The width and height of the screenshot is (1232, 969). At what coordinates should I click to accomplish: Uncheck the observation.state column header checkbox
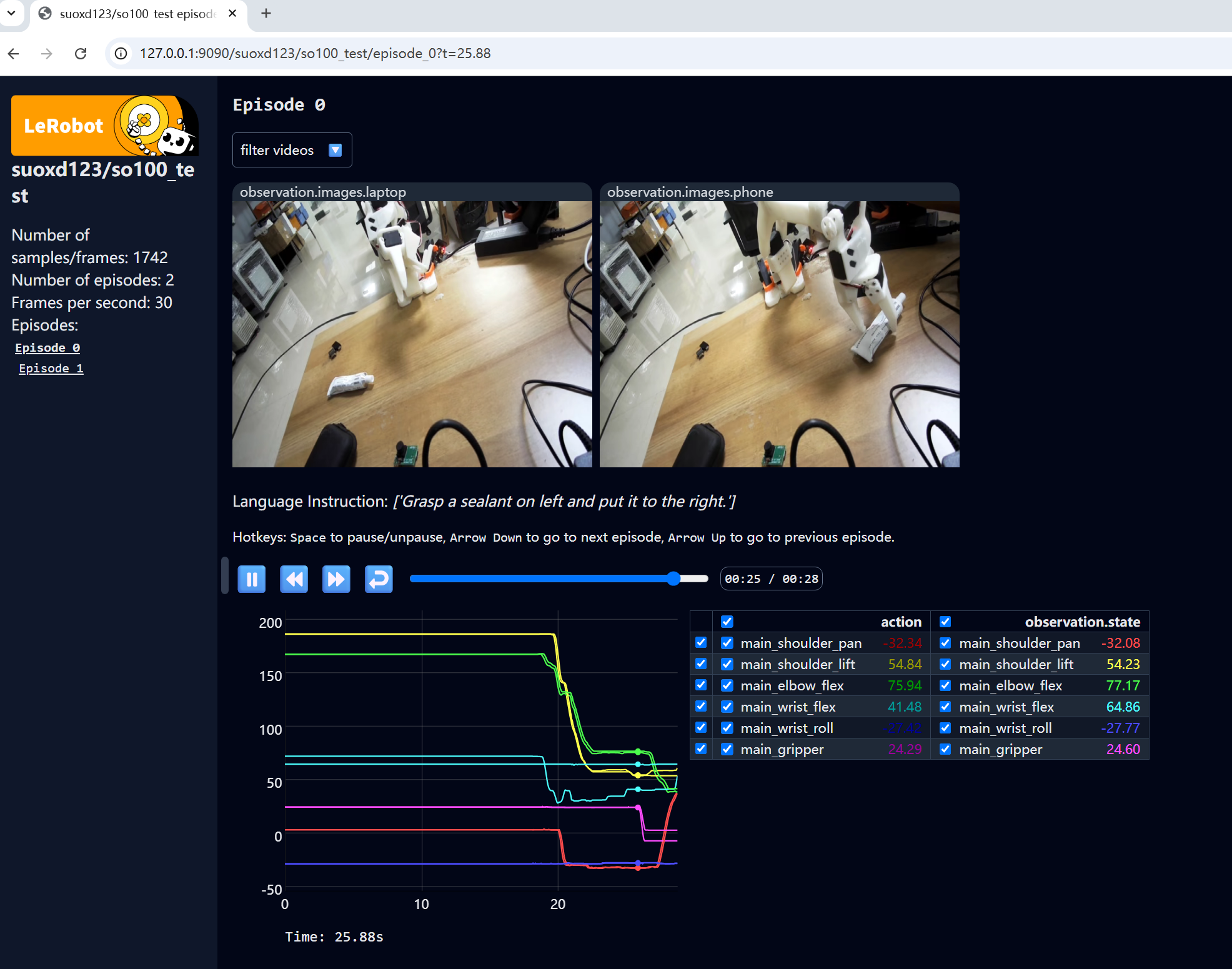coord(945,622)
